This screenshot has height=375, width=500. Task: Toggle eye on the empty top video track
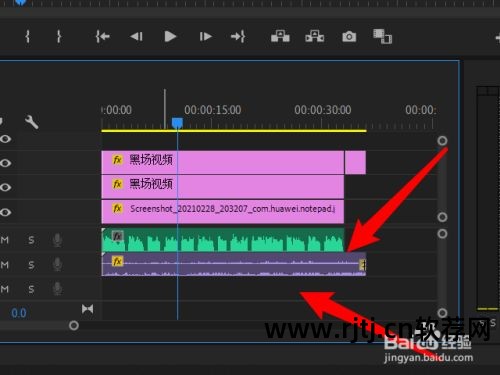tap(5, 139)
